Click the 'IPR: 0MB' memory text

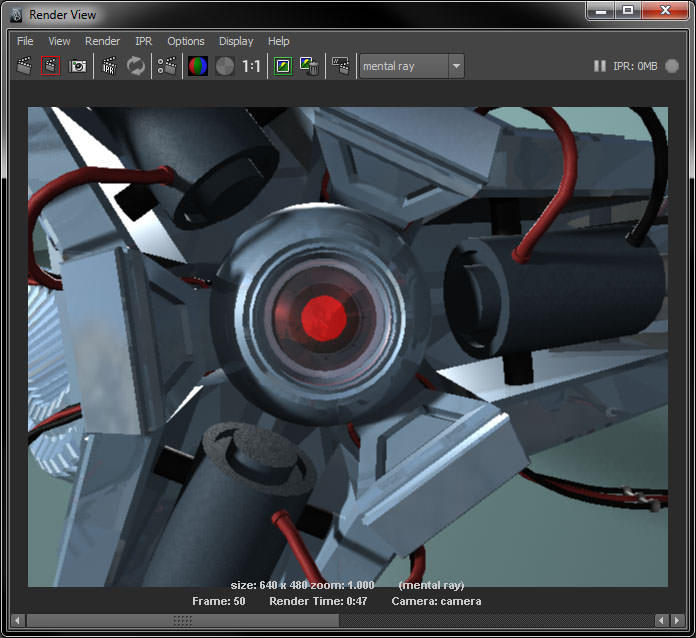click(x=635, y=66)
